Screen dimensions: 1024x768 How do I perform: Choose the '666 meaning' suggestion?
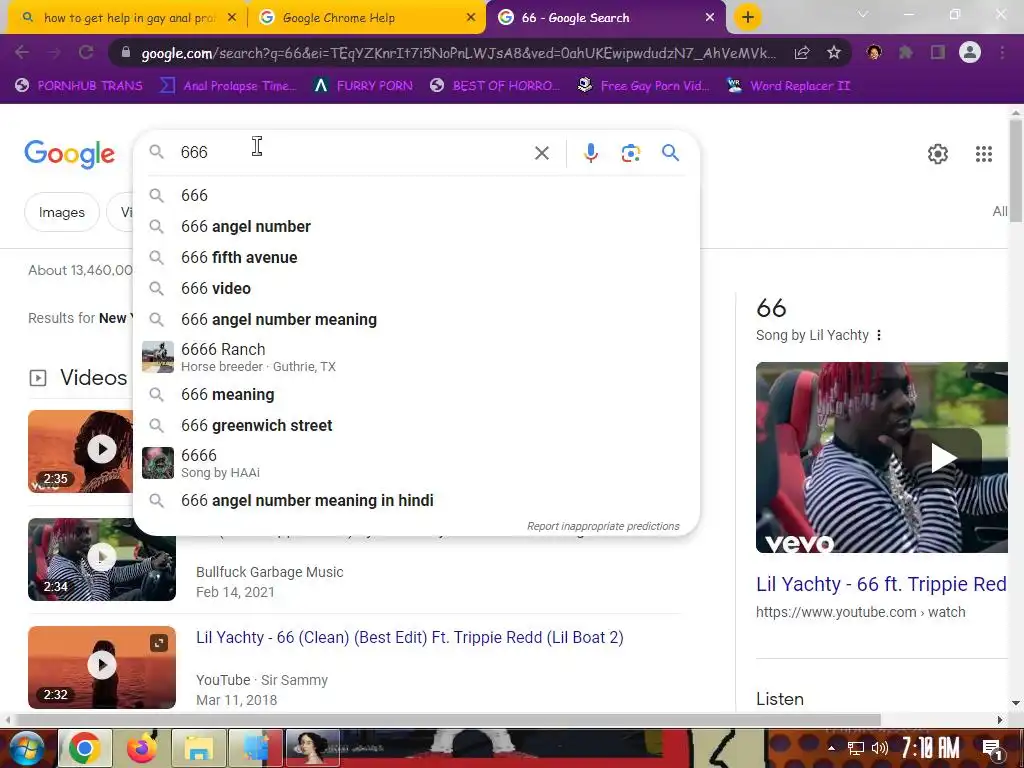(x=416, y=394)
